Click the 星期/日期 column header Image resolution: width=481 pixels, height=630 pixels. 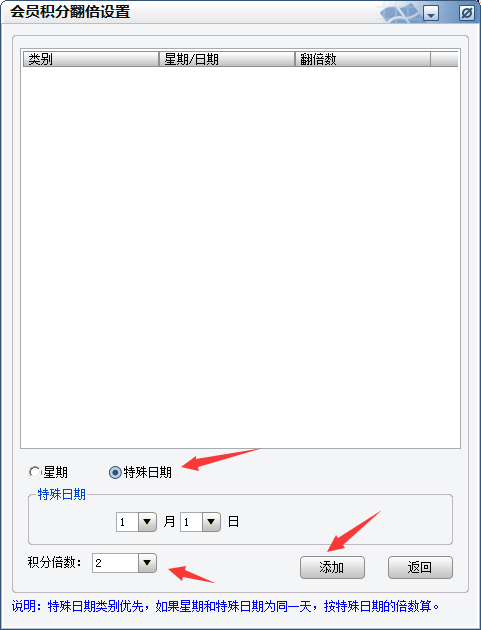coord(227,59)
